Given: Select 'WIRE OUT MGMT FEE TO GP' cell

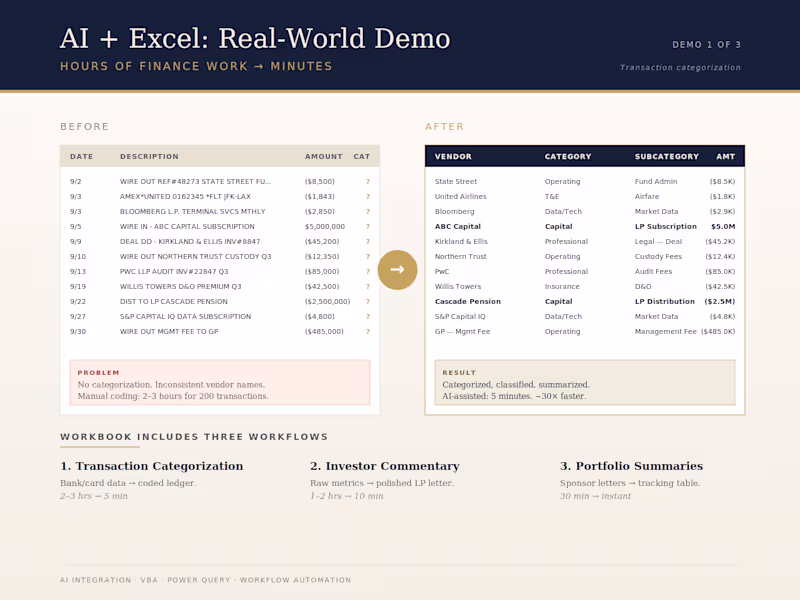Looking at the screenshot, I should pyautogui.click(x=169, y=332).
